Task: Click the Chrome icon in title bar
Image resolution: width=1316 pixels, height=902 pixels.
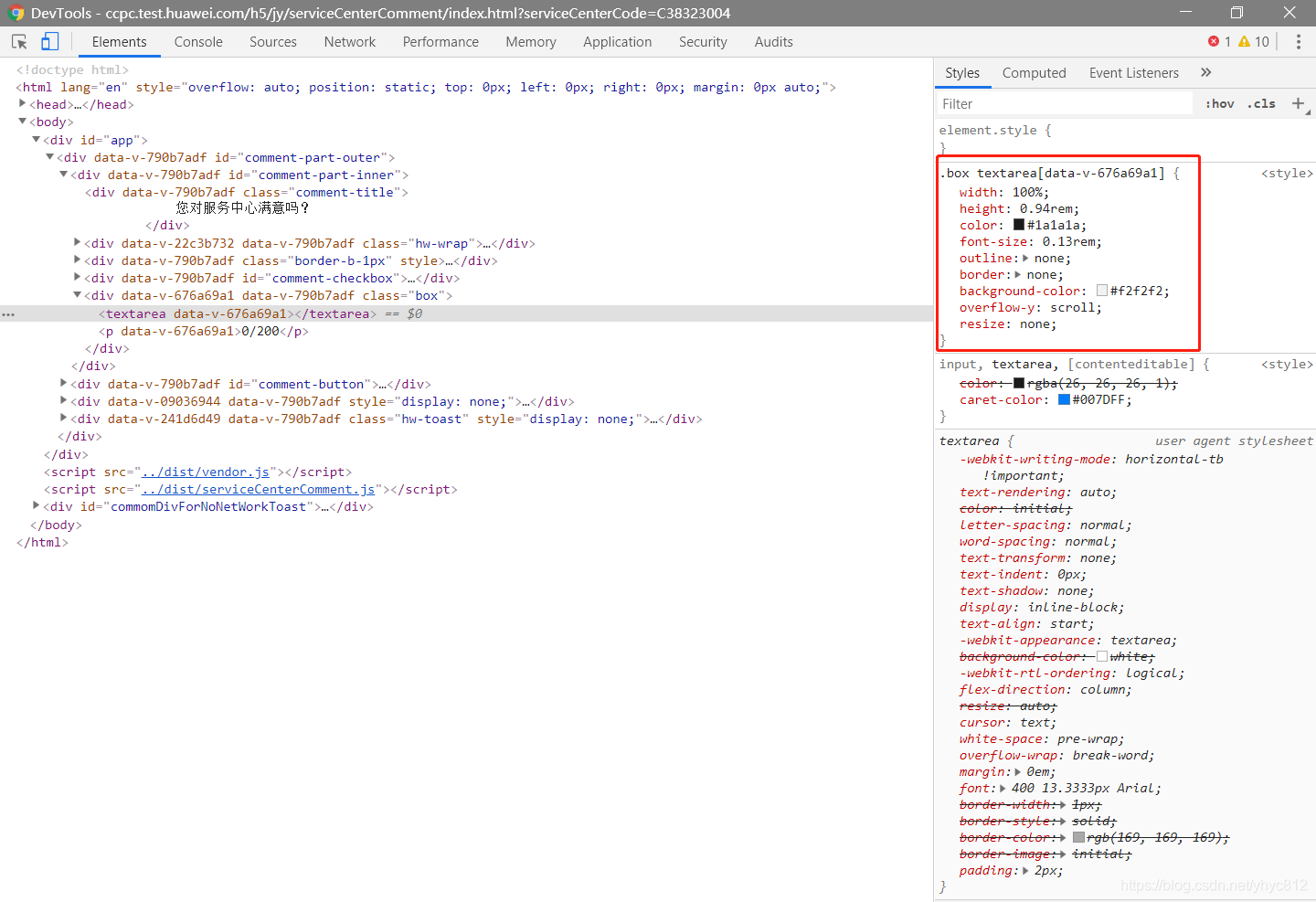Action: (16, 13)
